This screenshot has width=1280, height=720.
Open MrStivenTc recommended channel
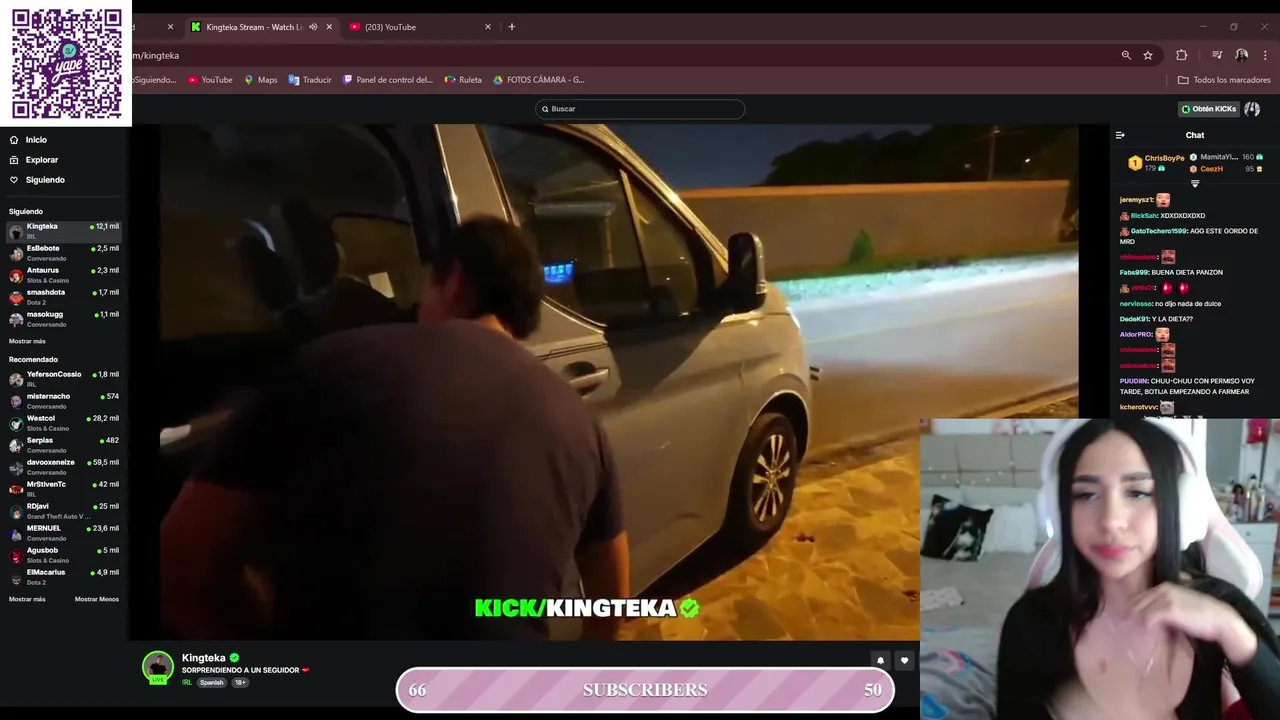pos(64,489)
